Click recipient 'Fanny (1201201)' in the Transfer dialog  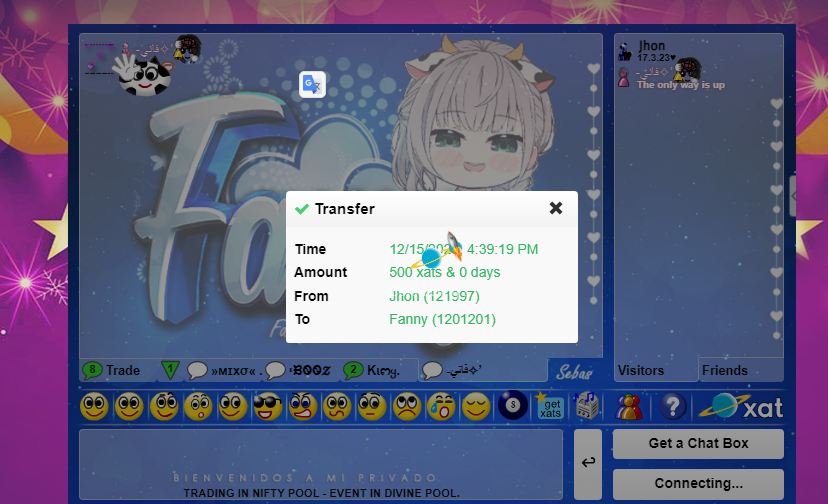pos(443,320)
